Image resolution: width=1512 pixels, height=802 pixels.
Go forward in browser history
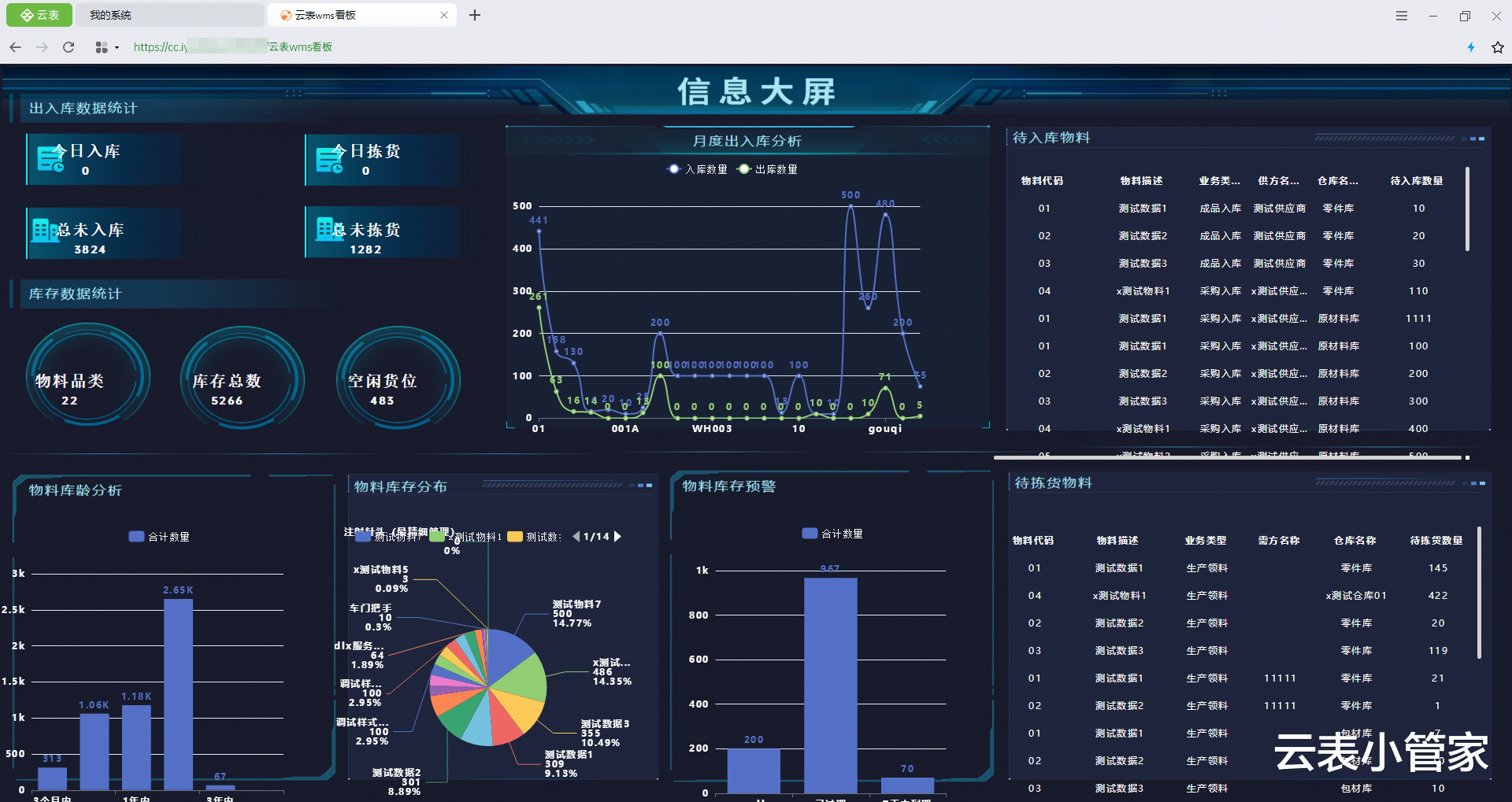[x=42, y=47]
